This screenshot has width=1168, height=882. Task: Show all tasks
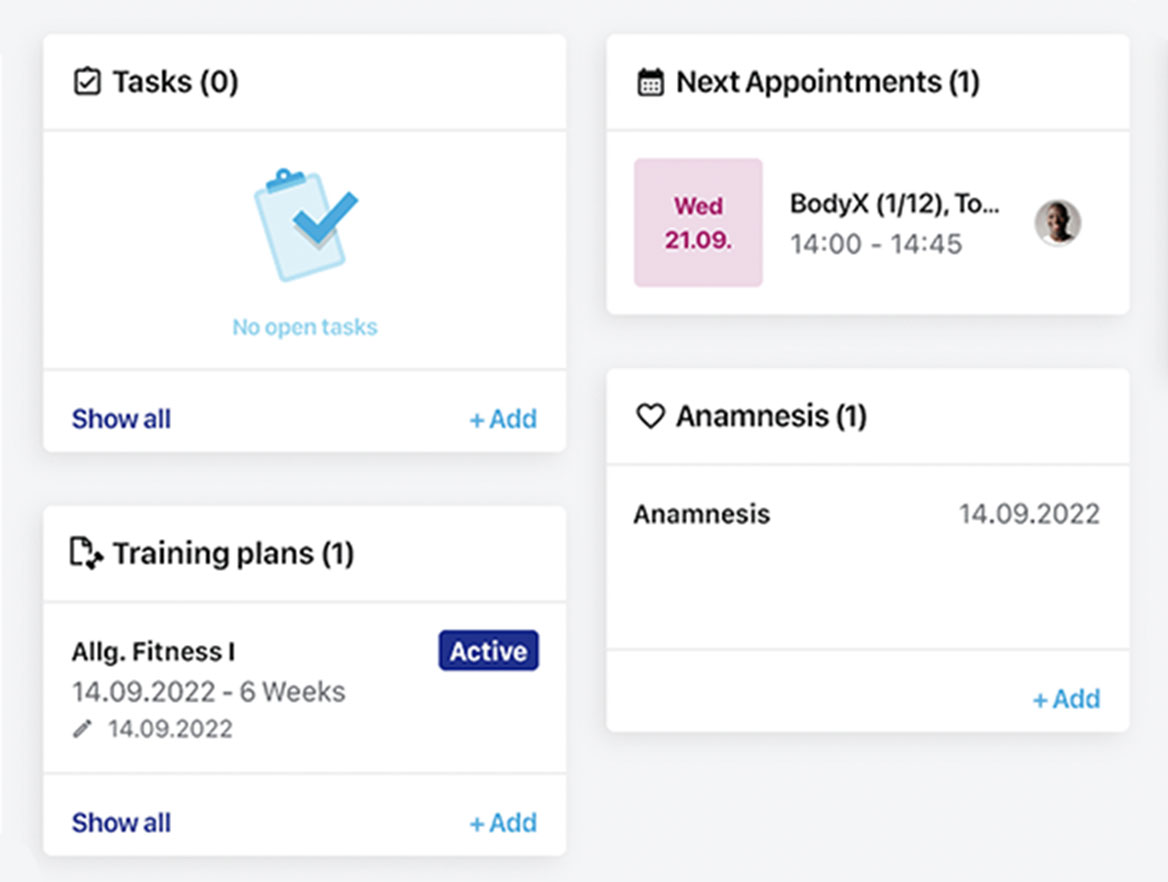click(x=121, y=418)
